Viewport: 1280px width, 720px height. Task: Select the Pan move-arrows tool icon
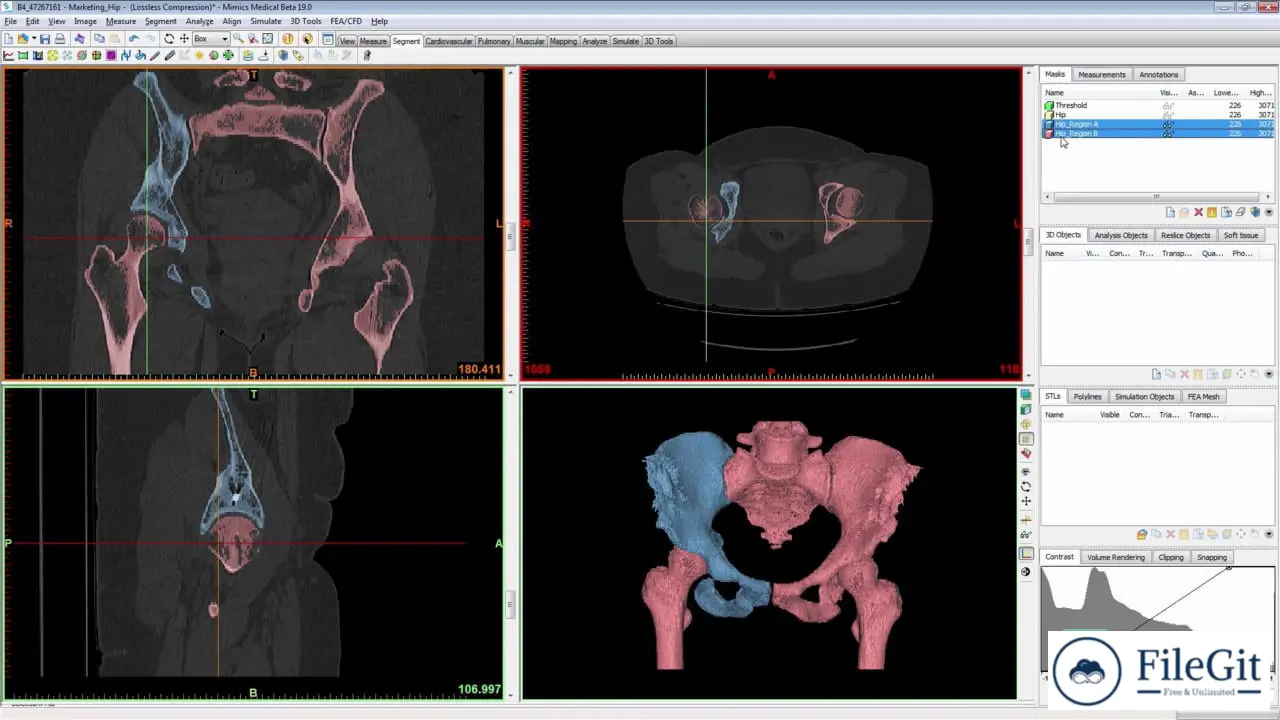[184, 39]
